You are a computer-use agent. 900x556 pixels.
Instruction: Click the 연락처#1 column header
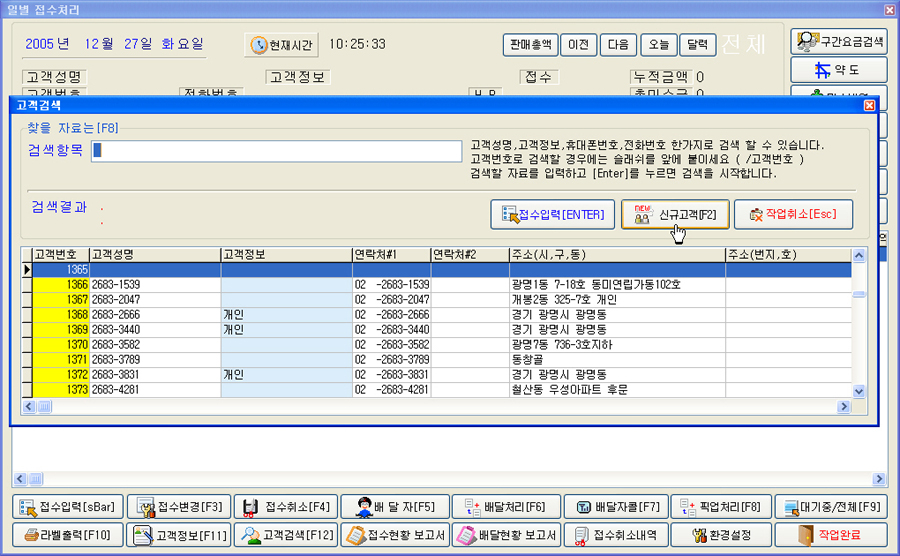(391, 255)
